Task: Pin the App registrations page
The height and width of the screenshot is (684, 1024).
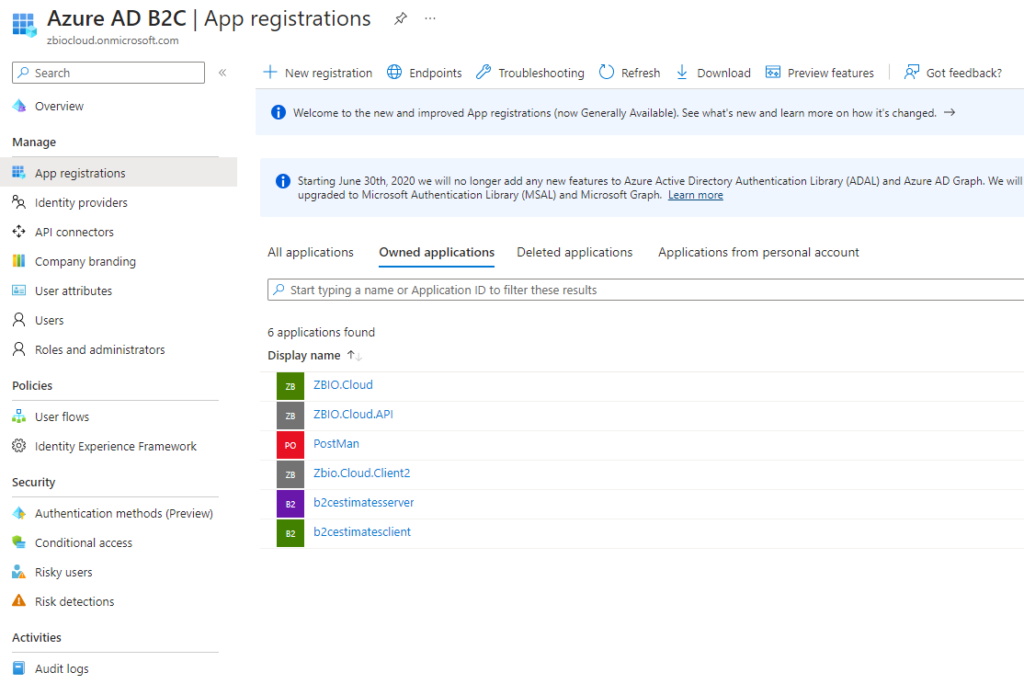Action: pos(400,18)
